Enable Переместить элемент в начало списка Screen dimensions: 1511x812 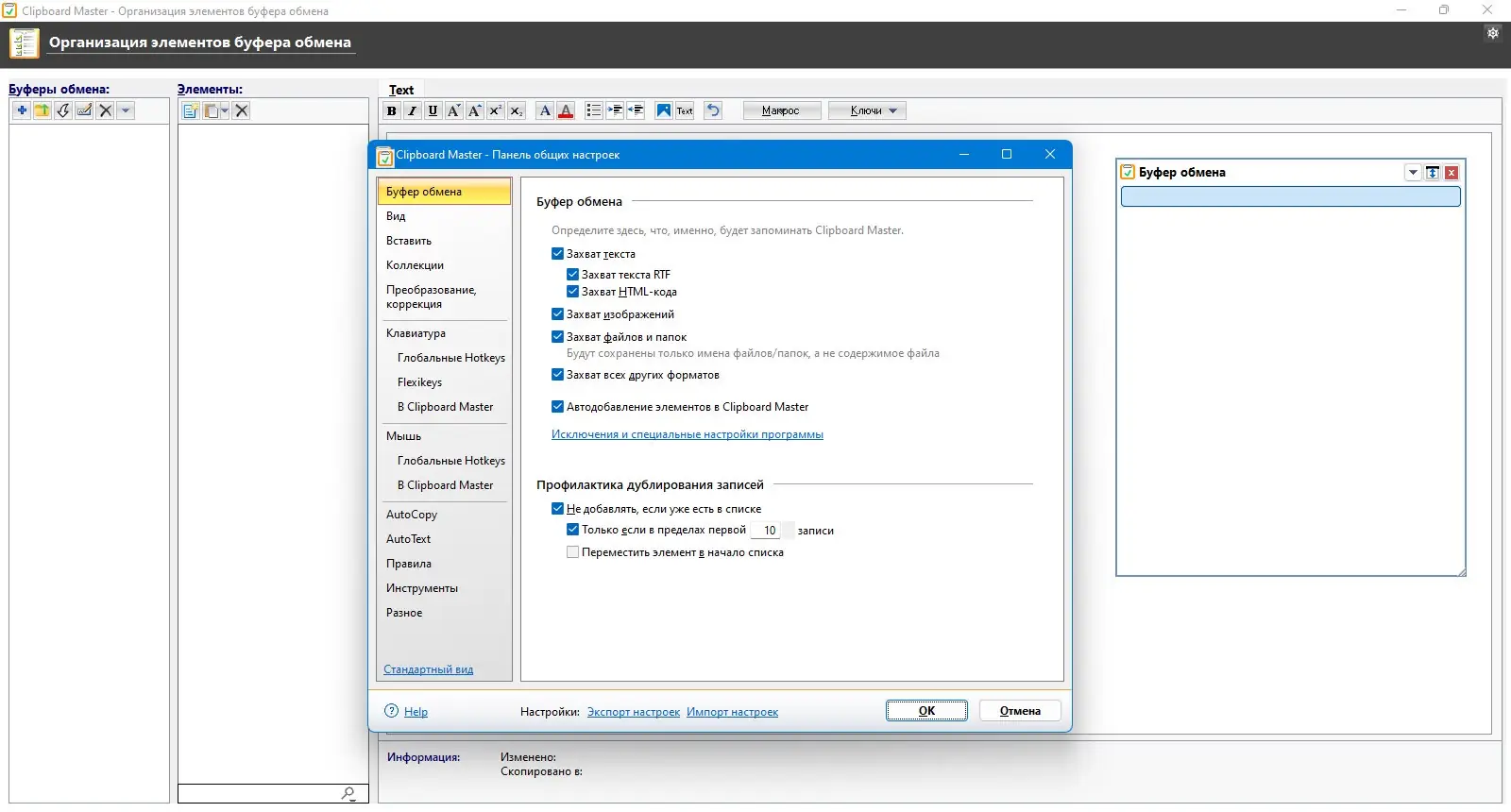point(572,551)
